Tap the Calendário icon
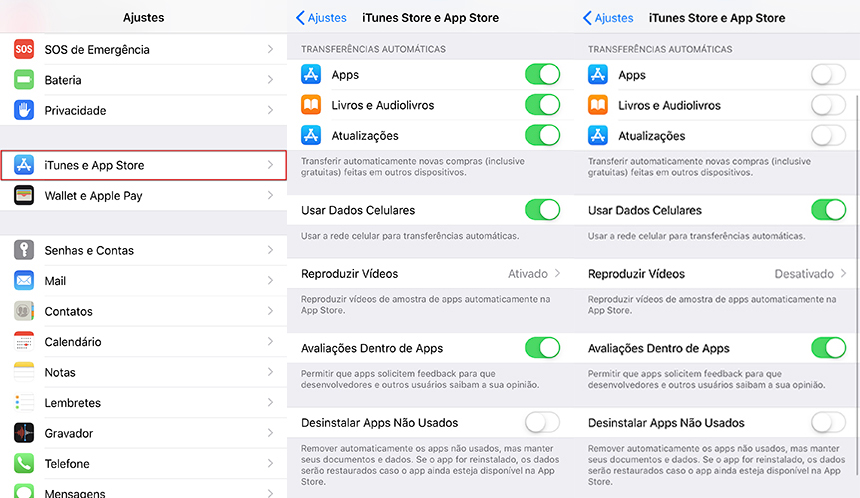The image size is (860, 498). (x=24, y=342)
